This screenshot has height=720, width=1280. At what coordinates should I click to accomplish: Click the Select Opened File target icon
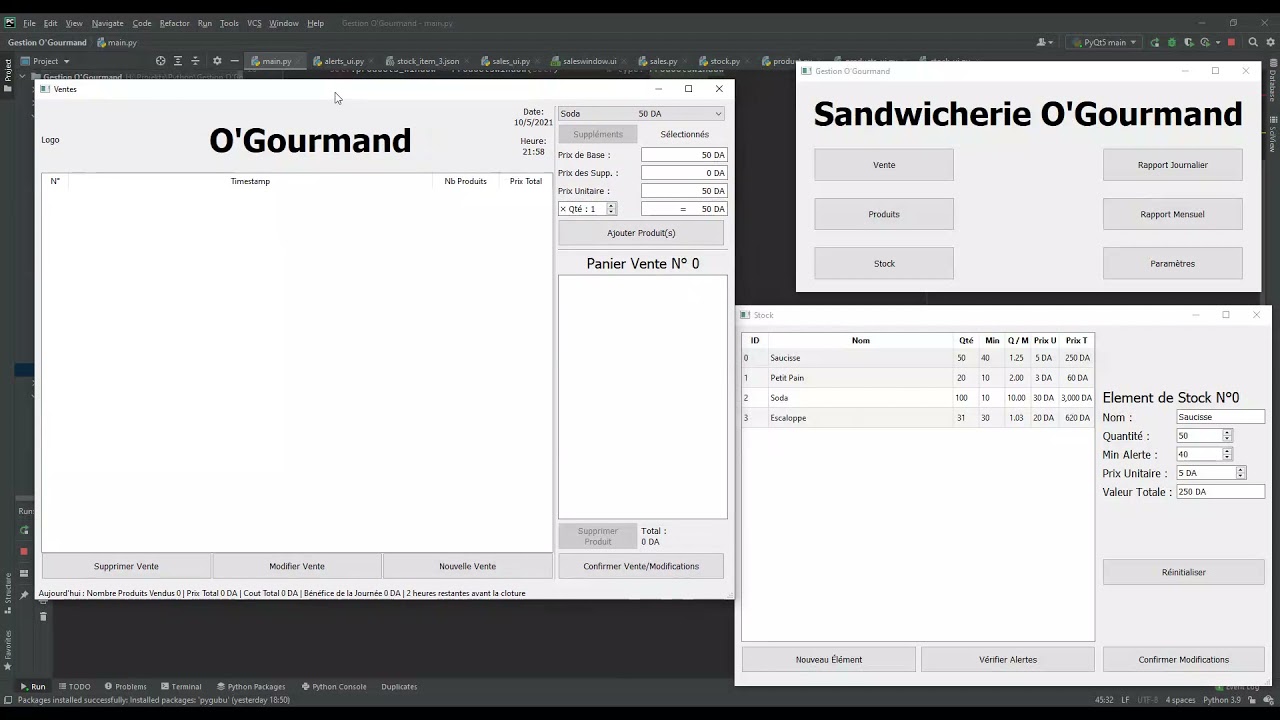coord(160,61)
